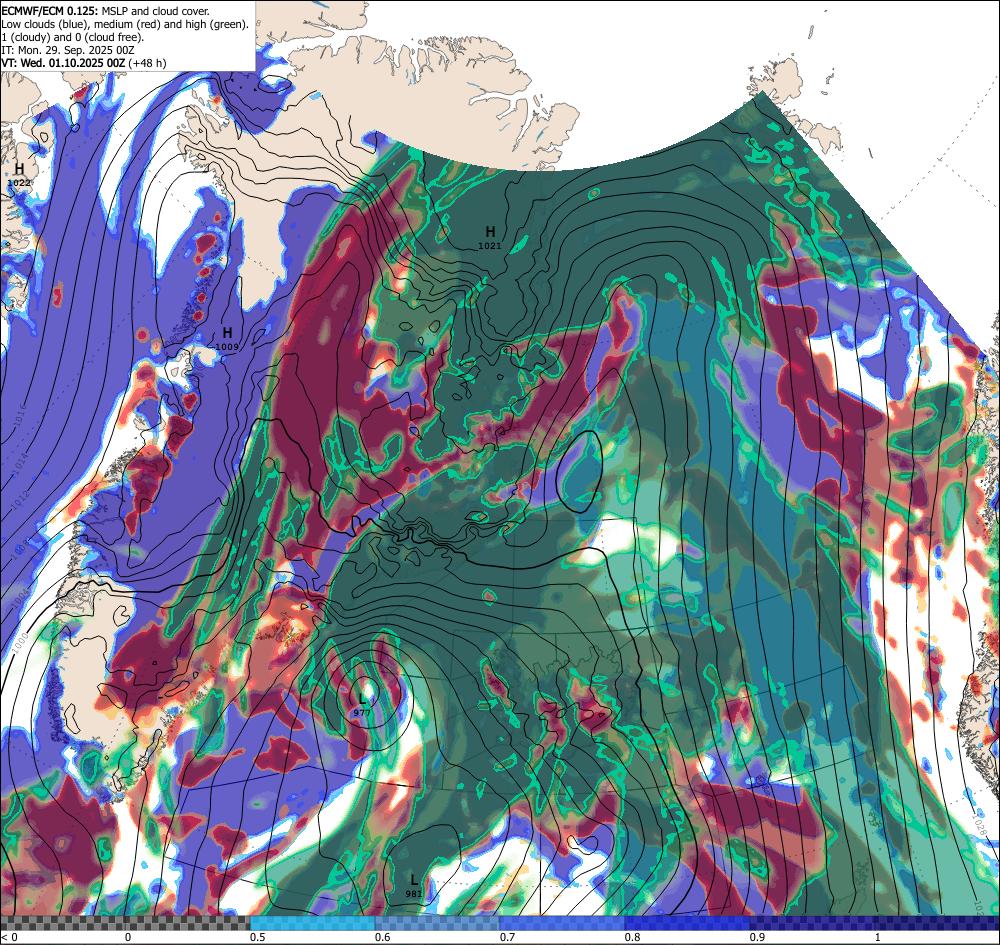
Task: Click the '0.5' legend label
Action: 258,937
